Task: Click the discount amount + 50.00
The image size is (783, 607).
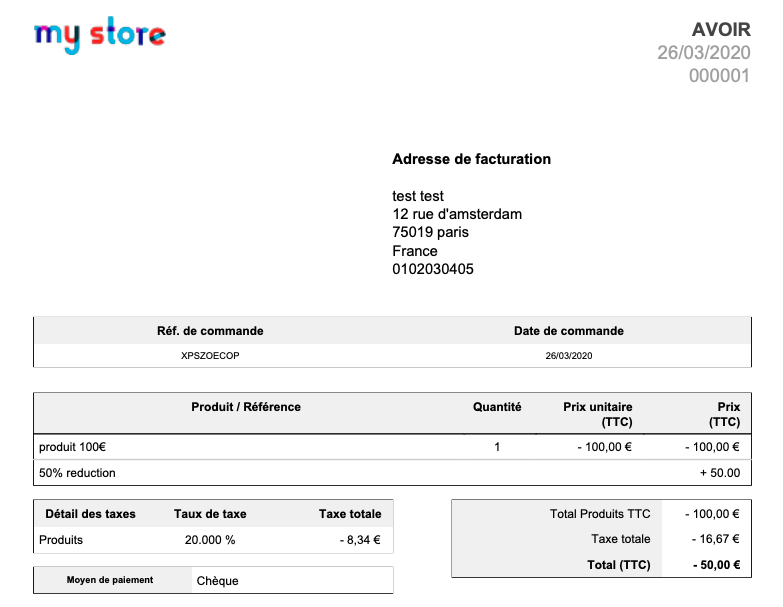Action: click(720, 473)
